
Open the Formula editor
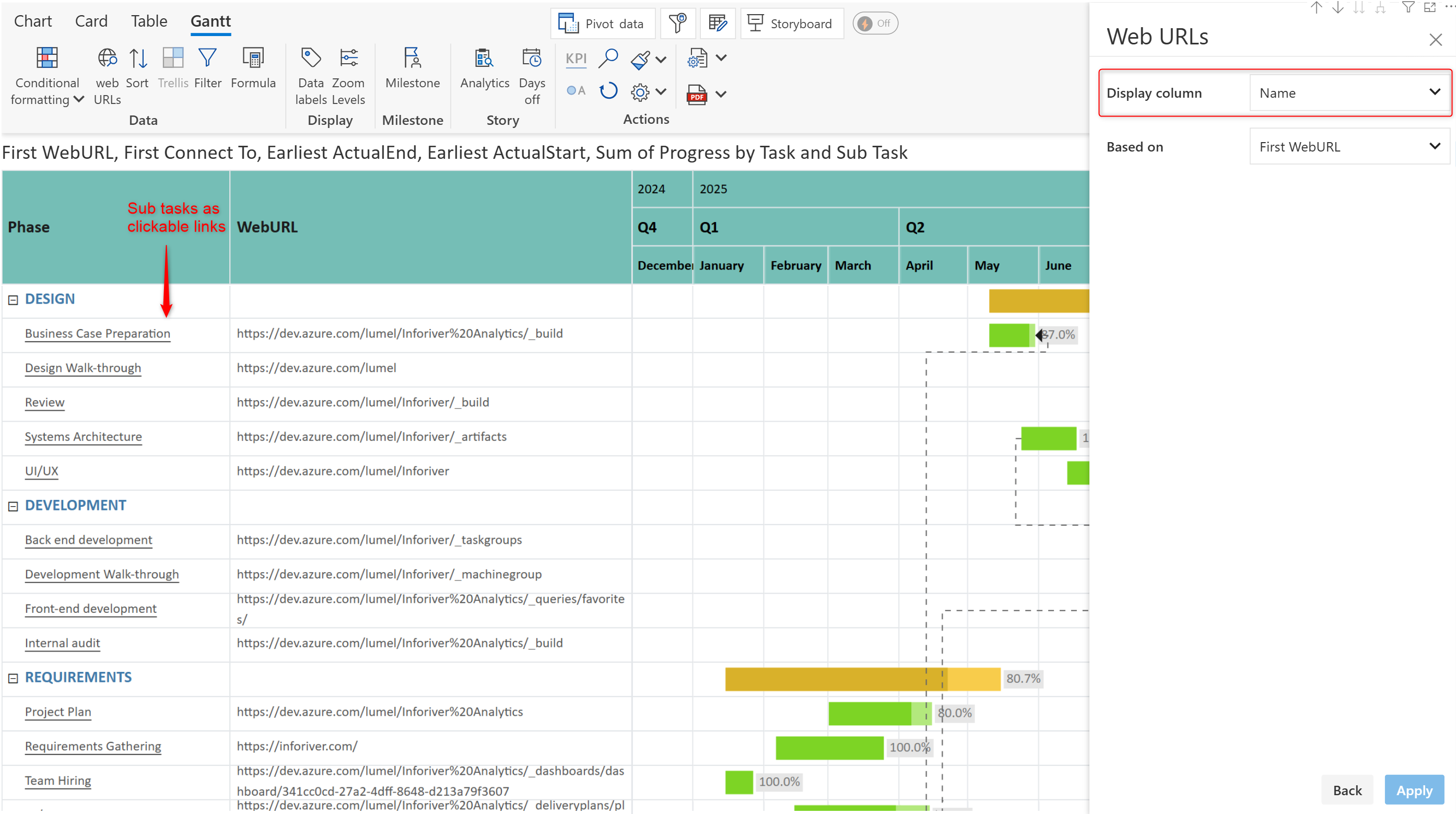tap(253, 68)
